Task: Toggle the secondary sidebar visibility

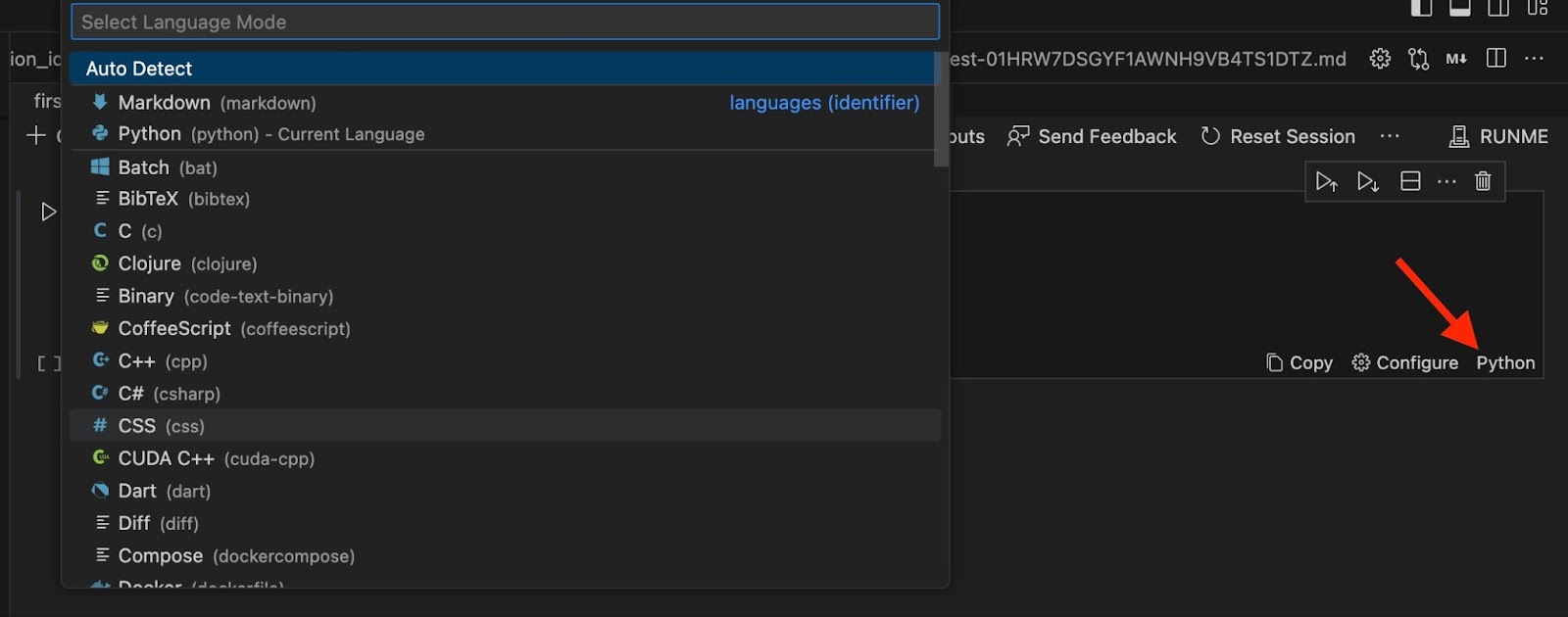Action: pyautogui.click(x=1498, y=8)
